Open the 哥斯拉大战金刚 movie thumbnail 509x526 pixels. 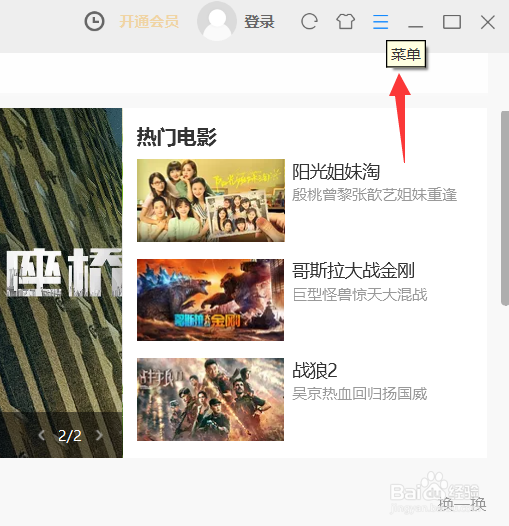pyautogui.click(x=210, y=300)
